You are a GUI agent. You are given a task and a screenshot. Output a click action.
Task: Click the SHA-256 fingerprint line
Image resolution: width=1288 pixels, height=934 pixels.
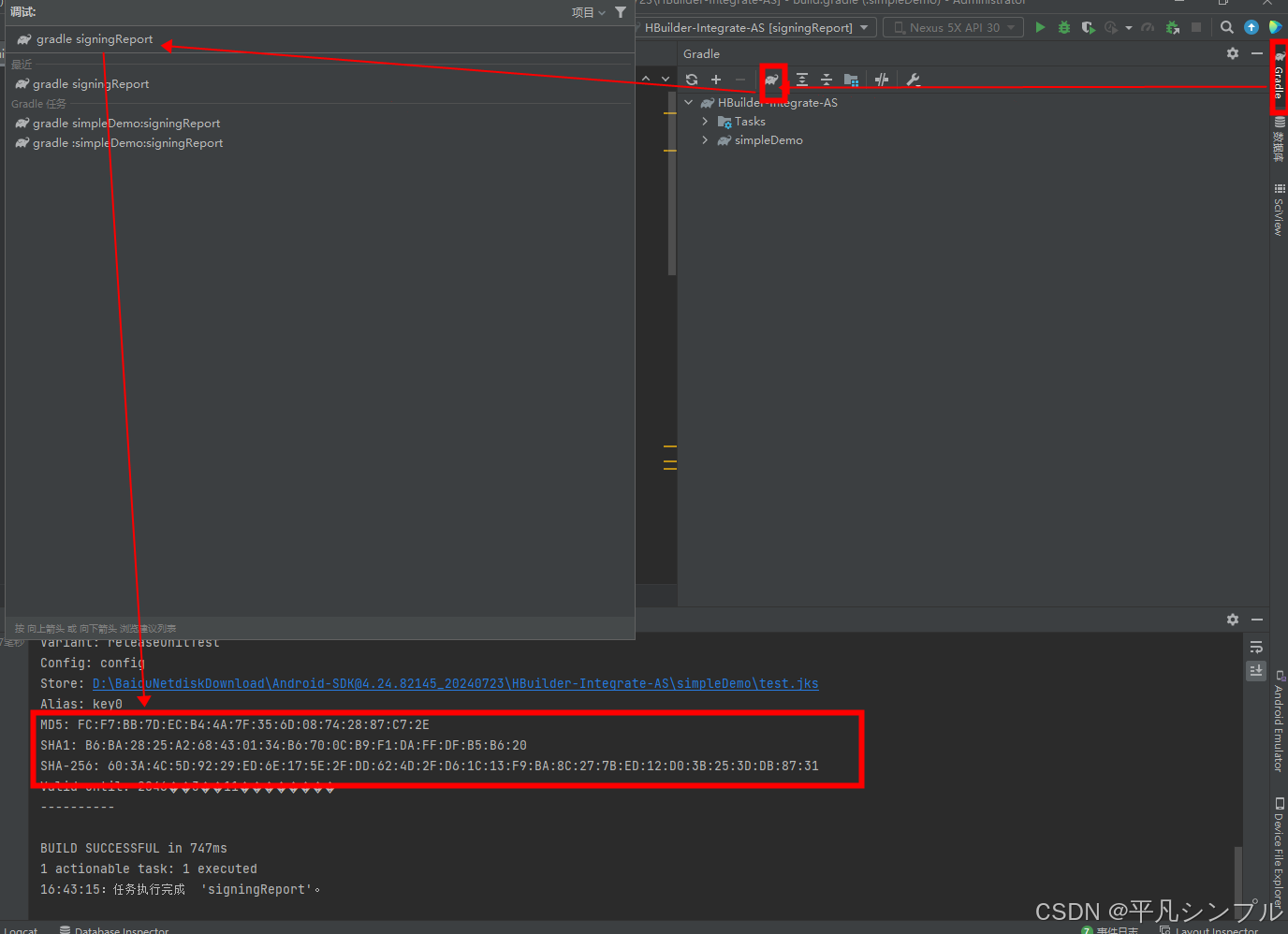point(430,766)
